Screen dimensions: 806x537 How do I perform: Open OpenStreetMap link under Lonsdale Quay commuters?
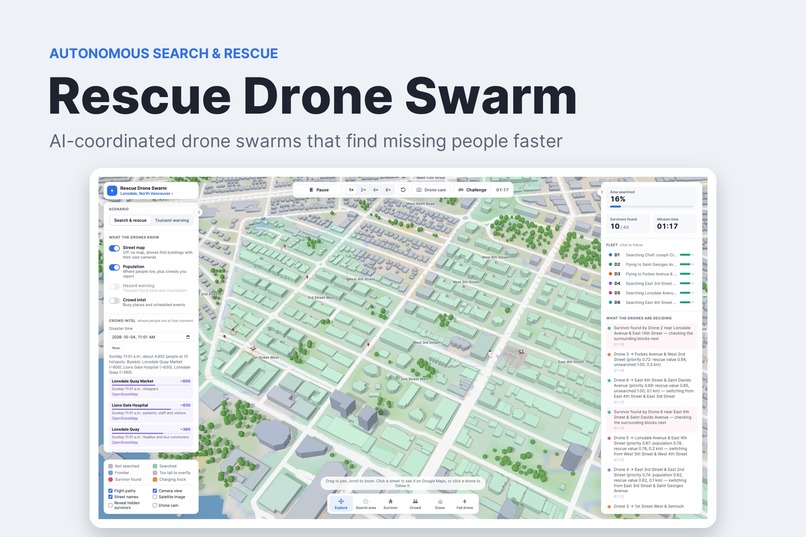click(124, 442)
